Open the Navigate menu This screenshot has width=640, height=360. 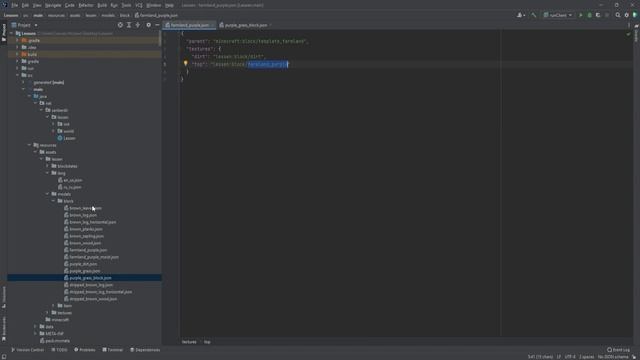53,5
